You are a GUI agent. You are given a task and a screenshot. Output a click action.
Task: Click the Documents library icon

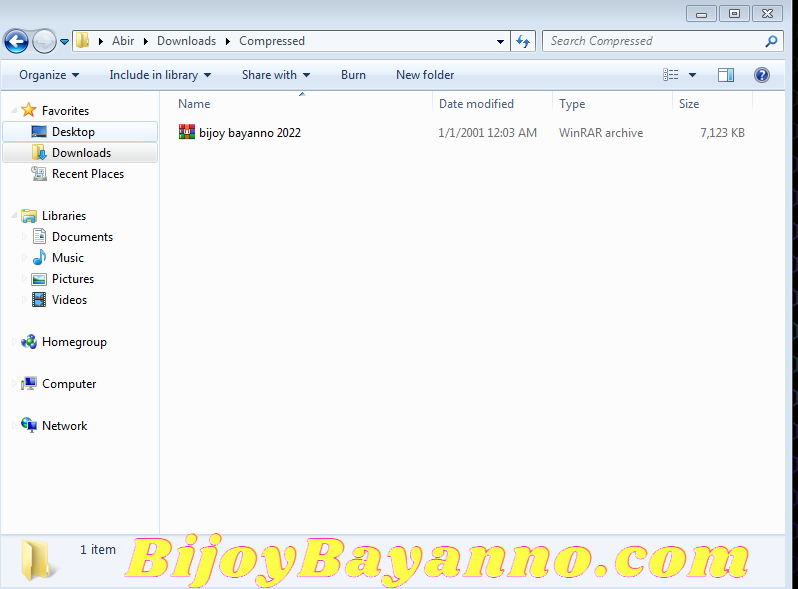(x=39, y=236)
